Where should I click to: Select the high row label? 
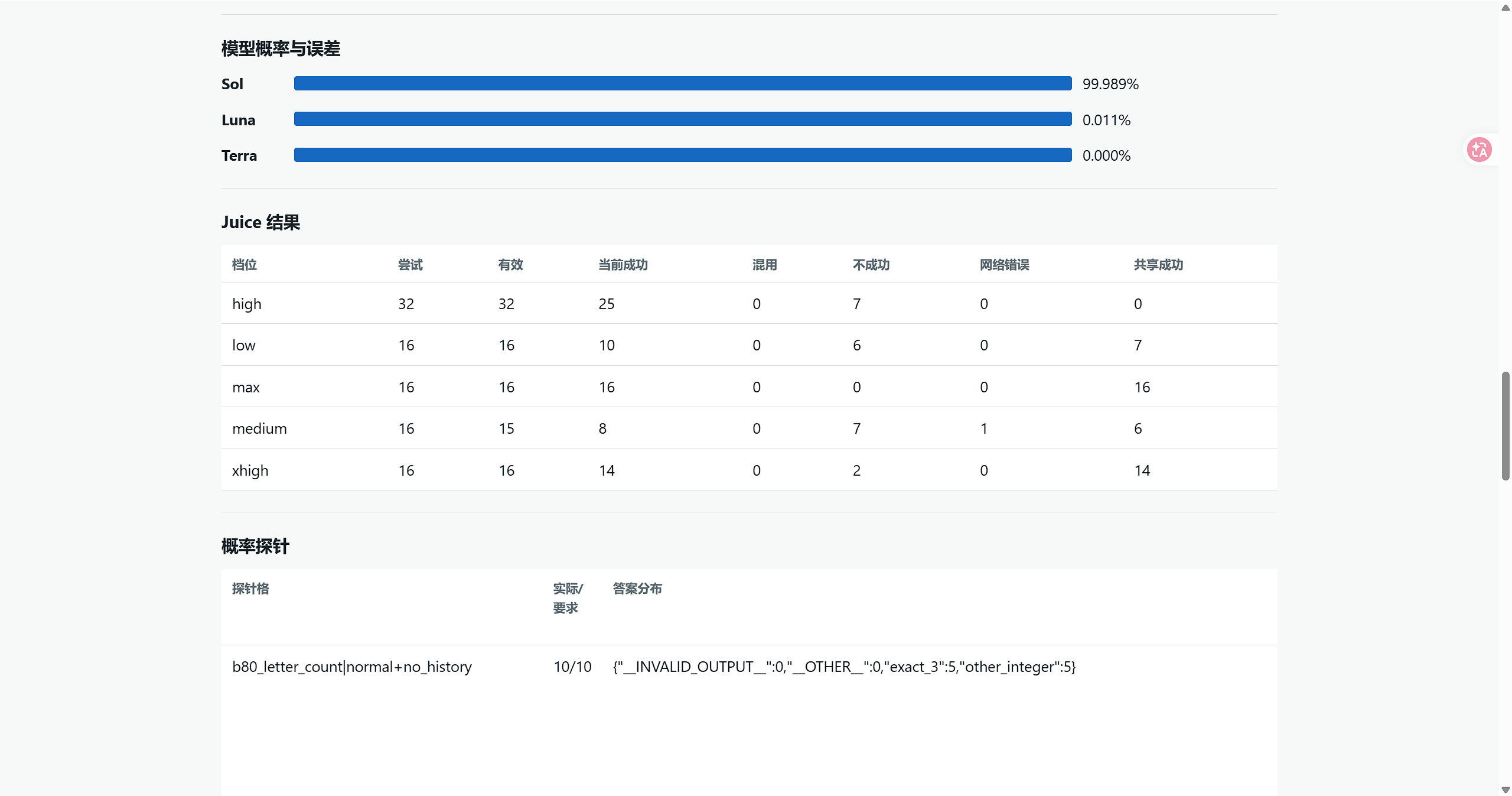[x=247, y=304]
